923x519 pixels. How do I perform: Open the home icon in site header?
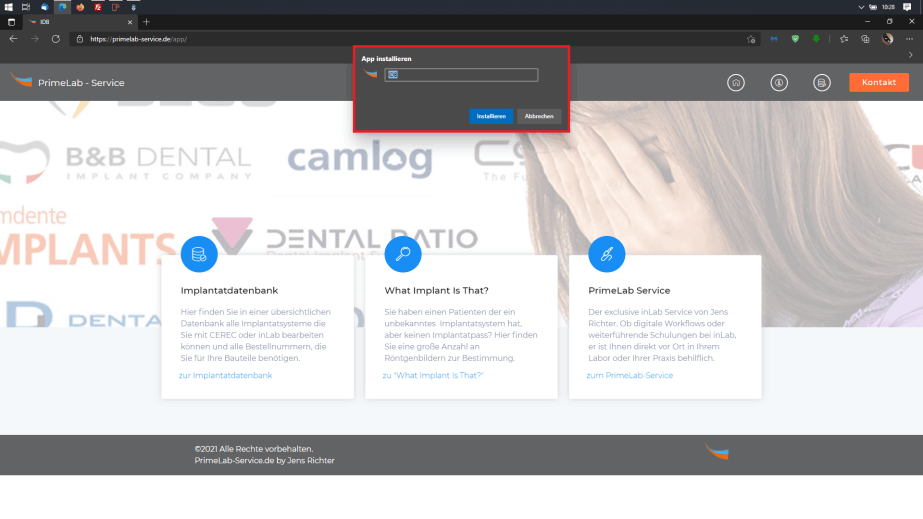736,82
